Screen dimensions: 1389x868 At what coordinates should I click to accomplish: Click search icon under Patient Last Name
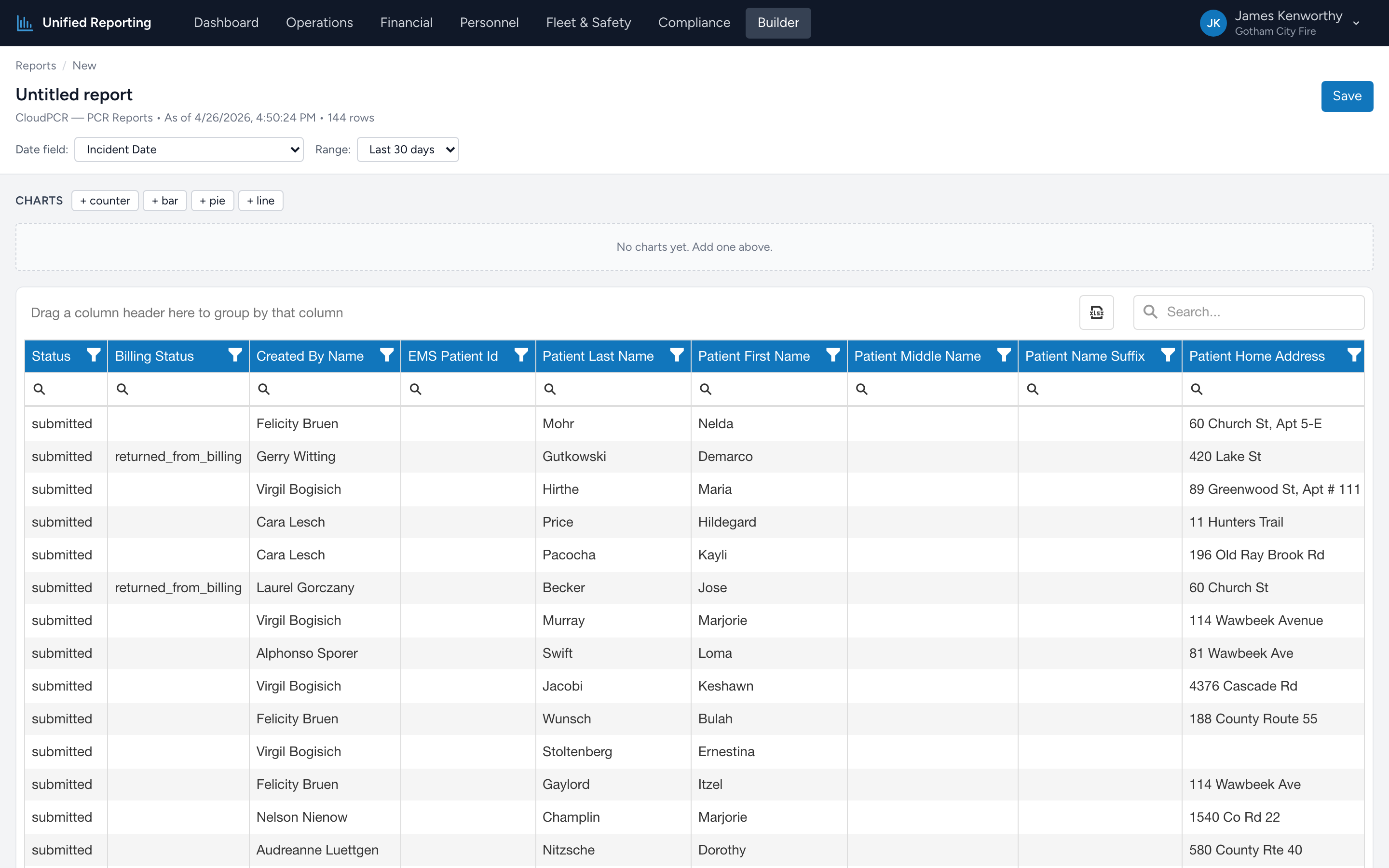click(550, 389)
